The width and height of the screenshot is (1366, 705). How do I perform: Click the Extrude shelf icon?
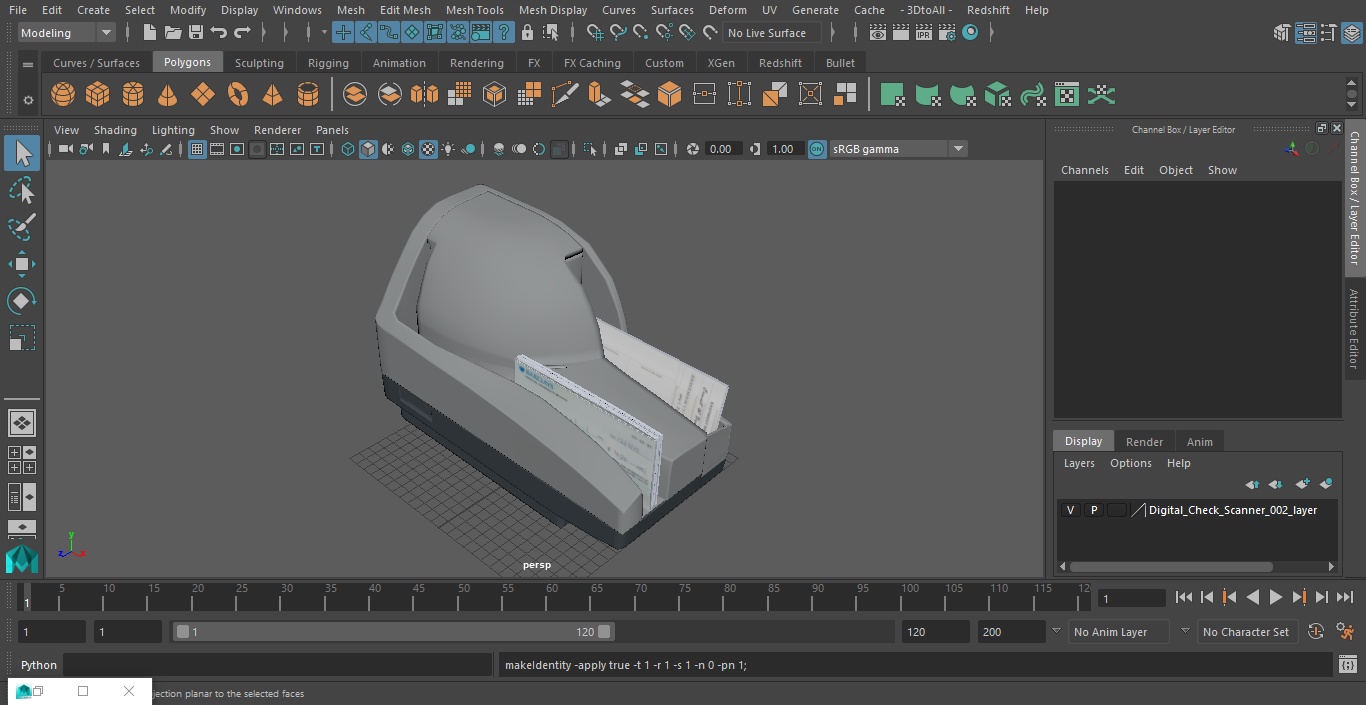(600, 95)
